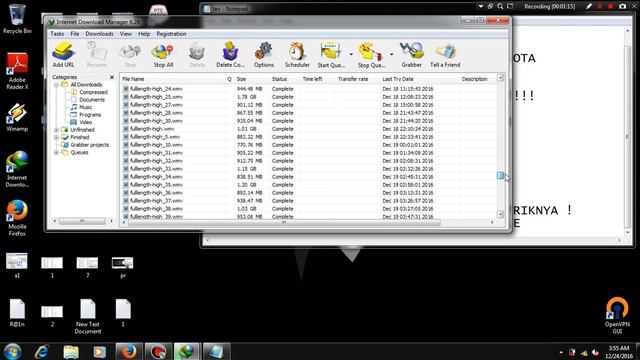The height and width of the screenshot is (360, 640).
Task: Select OpenVPN GUI desktop shortcut
Action: pyautogui.click(x=617, y=316)
